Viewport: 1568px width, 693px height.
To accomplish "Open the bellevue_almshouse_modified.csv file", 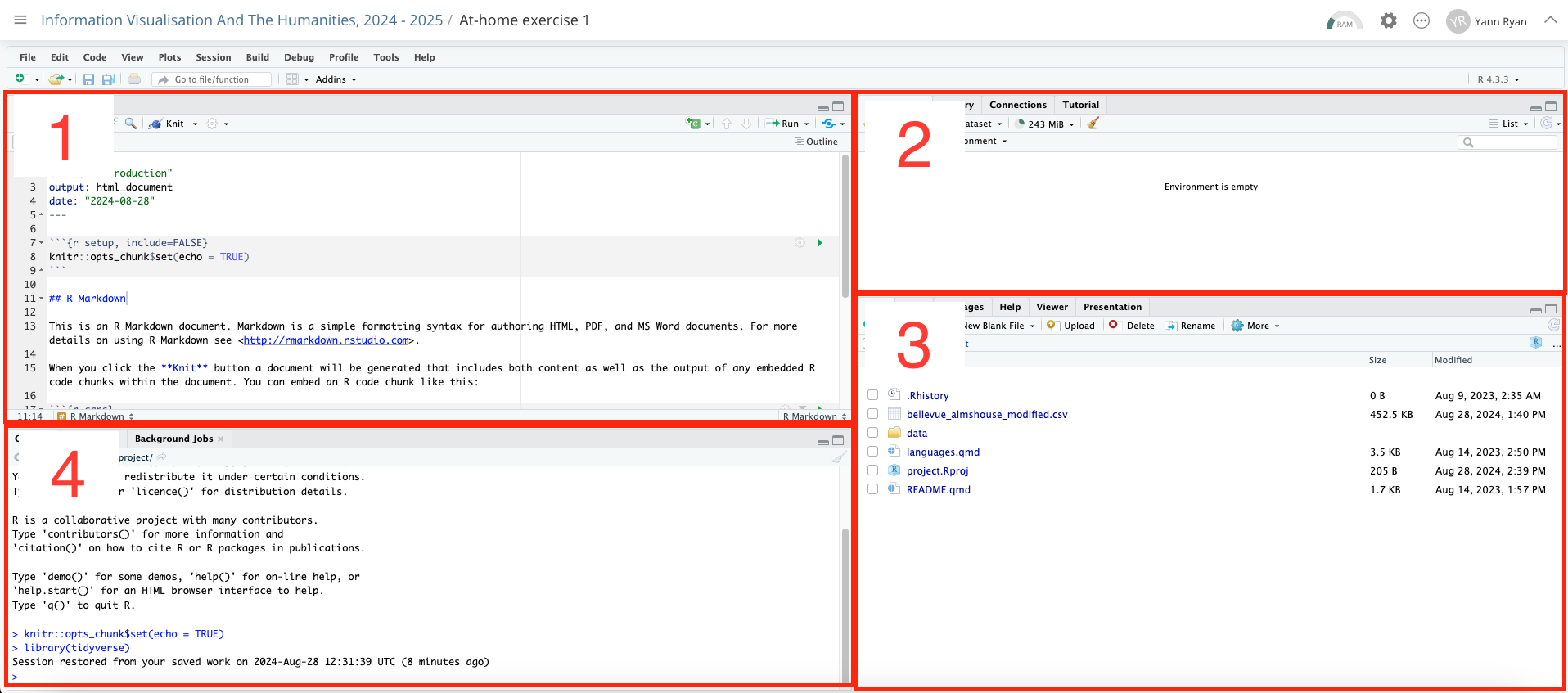I will (x=986, y=415).
